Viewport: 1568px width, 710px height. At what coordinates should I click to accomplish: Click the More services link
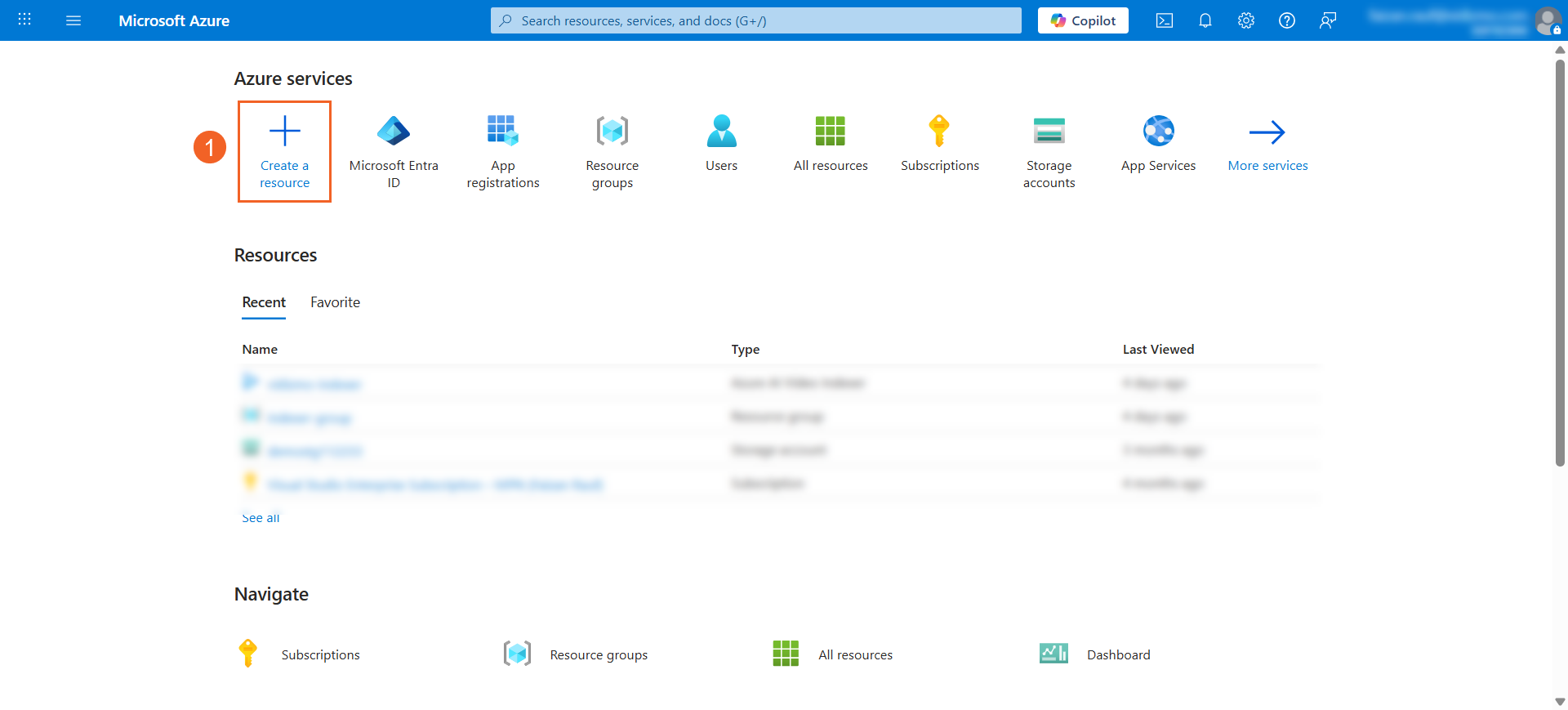tap(1267, 165)
